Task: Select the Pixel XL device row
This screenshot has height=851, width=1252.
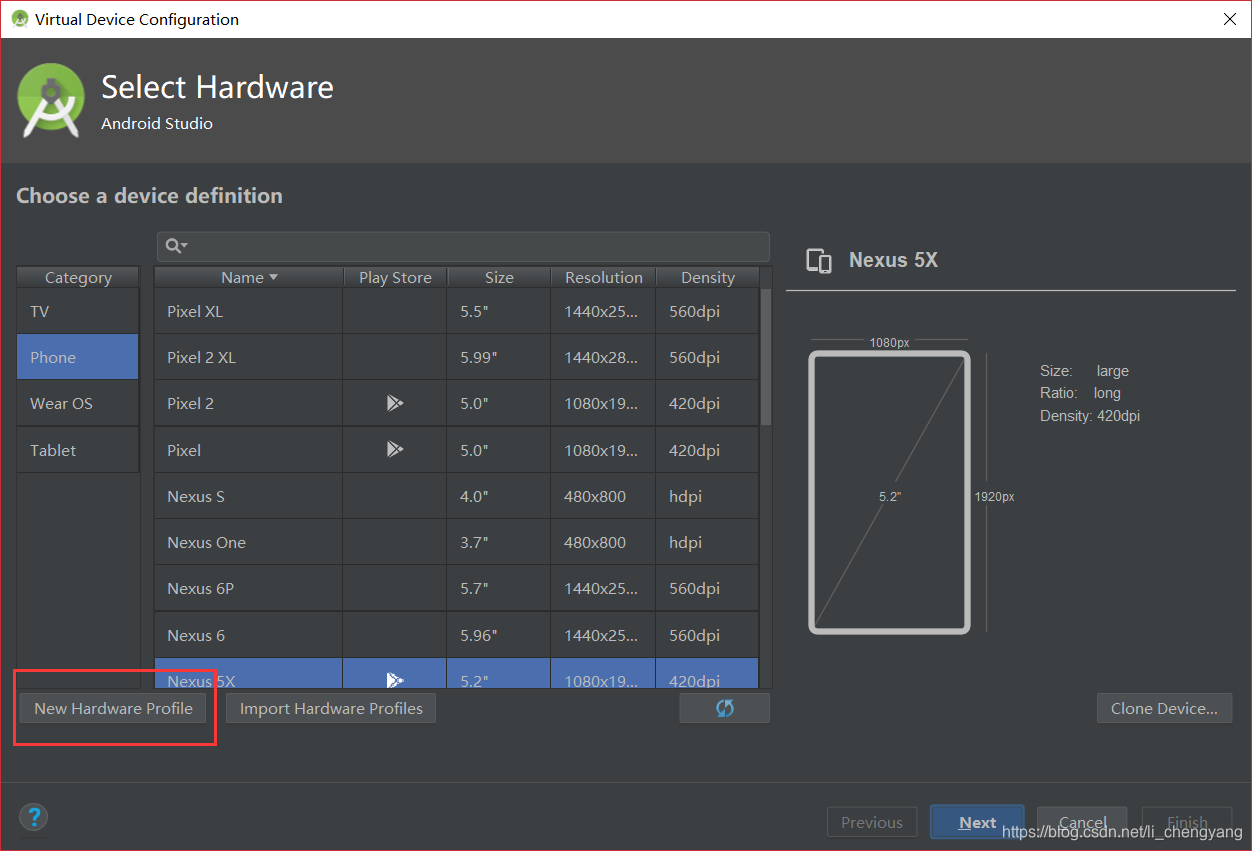Action: coord(457,311)
